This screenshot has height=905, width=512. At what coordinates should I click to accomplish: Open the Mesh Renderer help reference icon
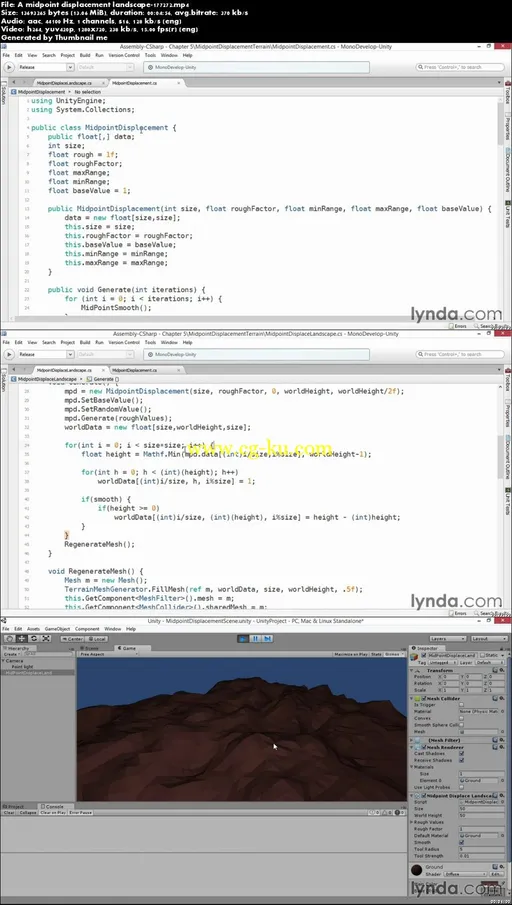pyautogui.click(x=495, y=747)
